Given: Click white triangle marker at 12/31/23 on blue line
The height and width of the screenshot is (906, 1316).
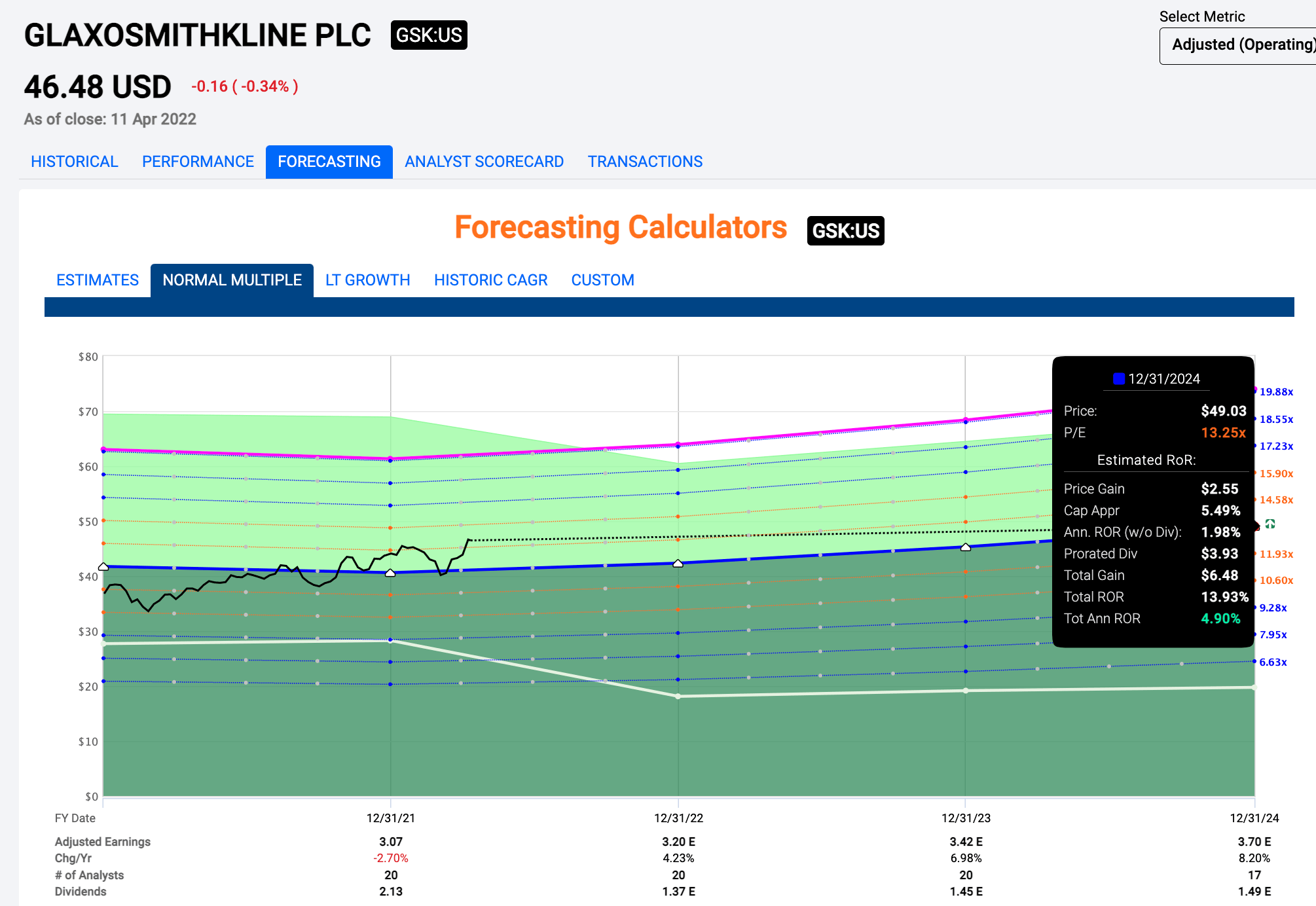Looking at the screenshot, I should click(x=966, y=547).
